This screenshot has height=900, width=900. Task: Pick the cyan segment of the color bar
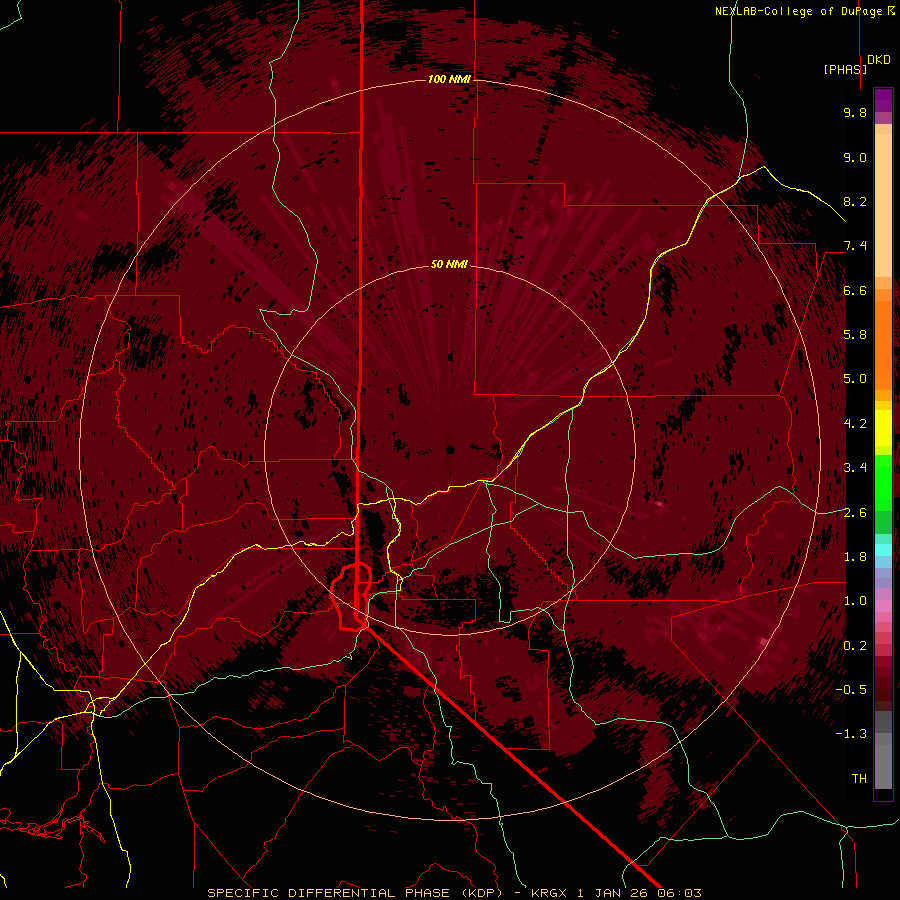pyautogui.click(x=883, y=550)
